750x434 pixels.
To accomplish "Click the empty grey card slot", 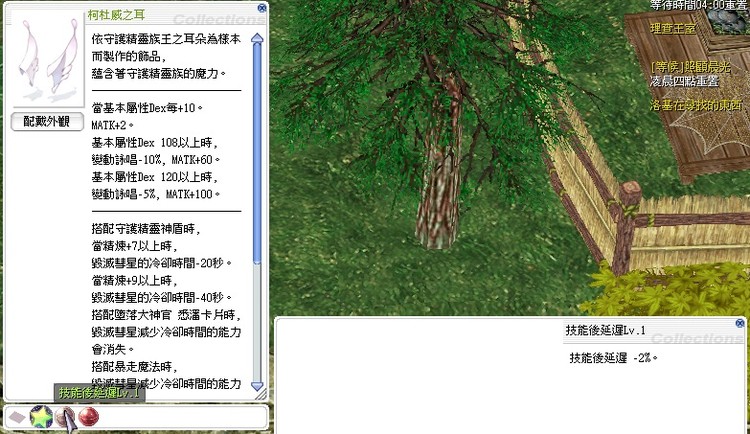I will point(17,417).
